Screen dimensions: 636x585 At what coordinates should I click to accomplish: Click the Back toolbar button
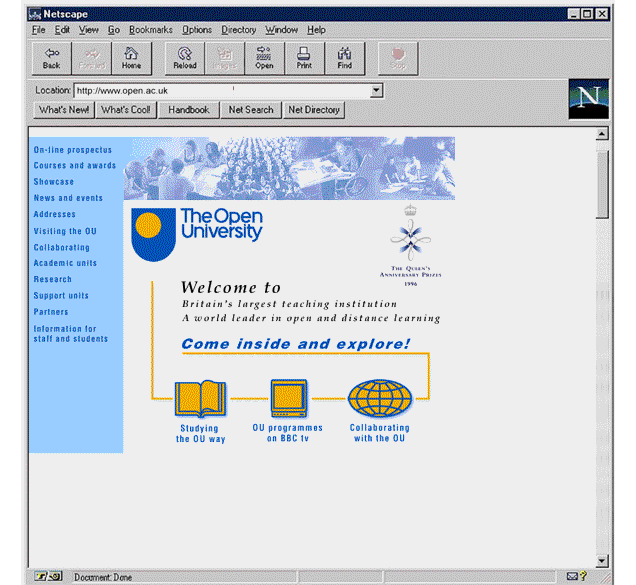pos(51,59)
